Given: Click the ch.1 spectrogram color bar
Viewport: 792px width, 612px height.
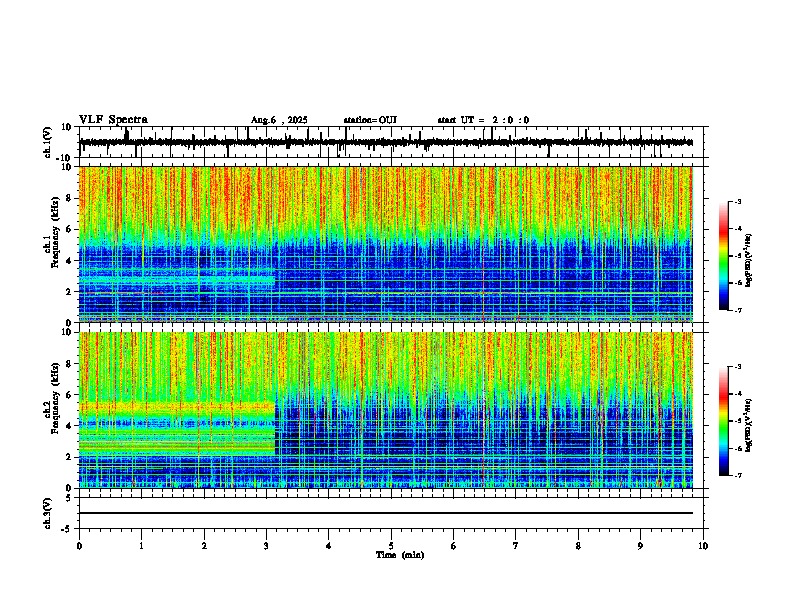Looking at the screenshot, I should pos(723,256).
